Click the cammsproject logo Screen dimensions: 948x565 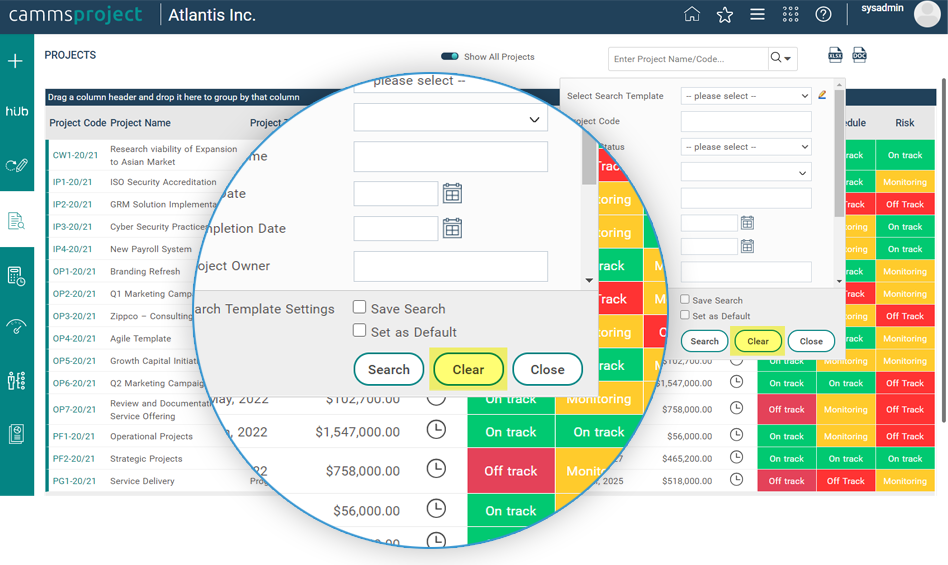click(x=76, y=15)
